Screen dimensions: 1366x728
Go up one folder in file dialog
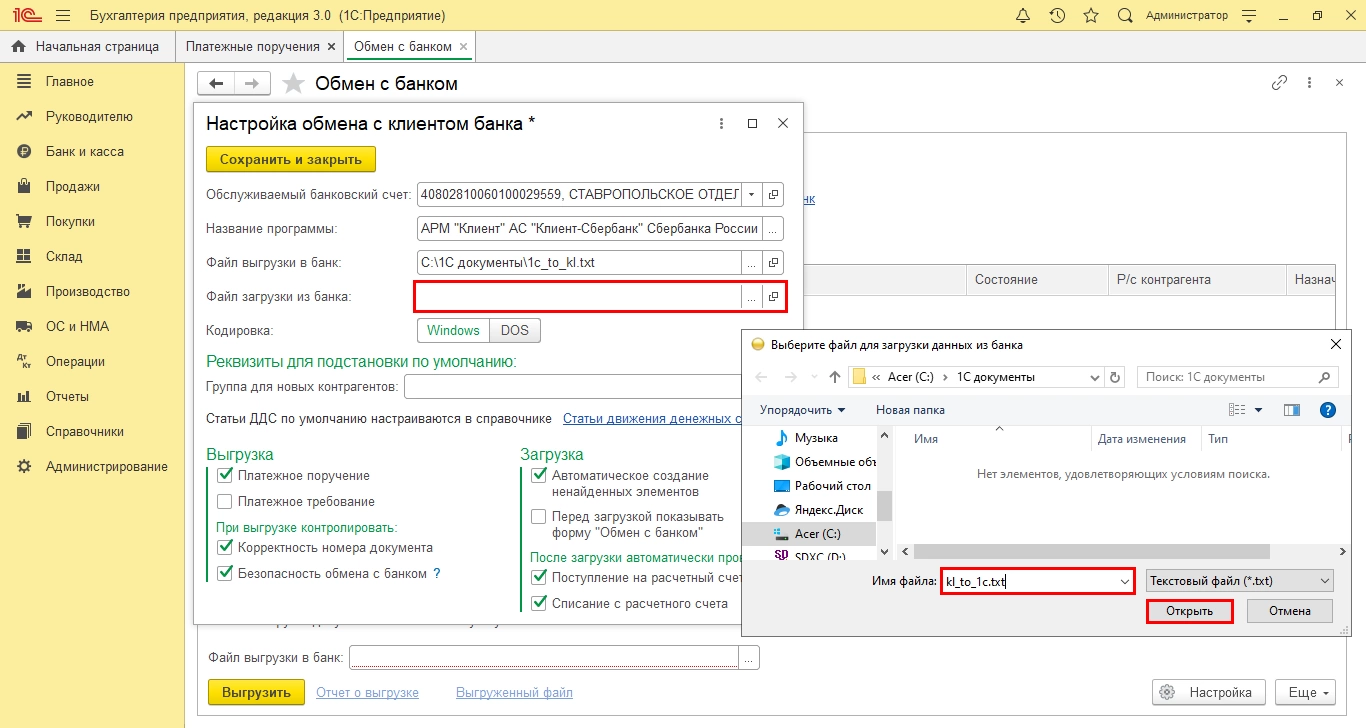(835, 377)
